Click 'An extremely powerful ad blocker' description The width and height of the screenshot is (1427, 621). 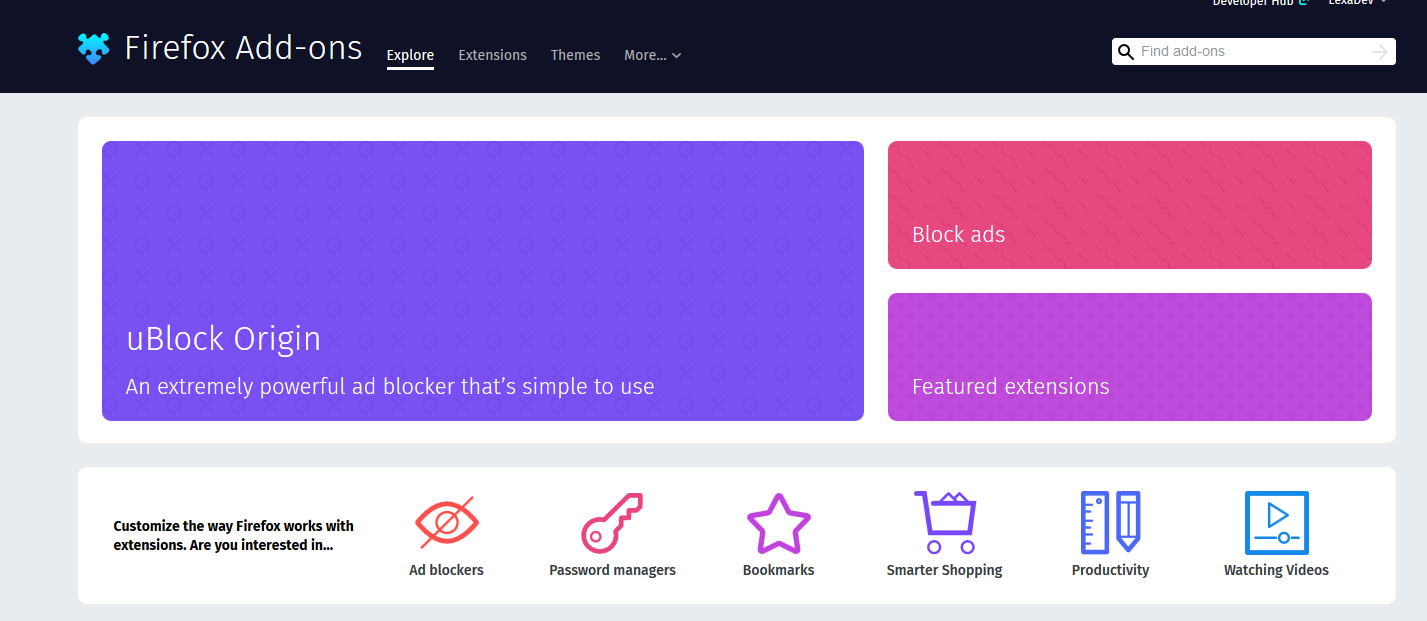coord(390,387)
